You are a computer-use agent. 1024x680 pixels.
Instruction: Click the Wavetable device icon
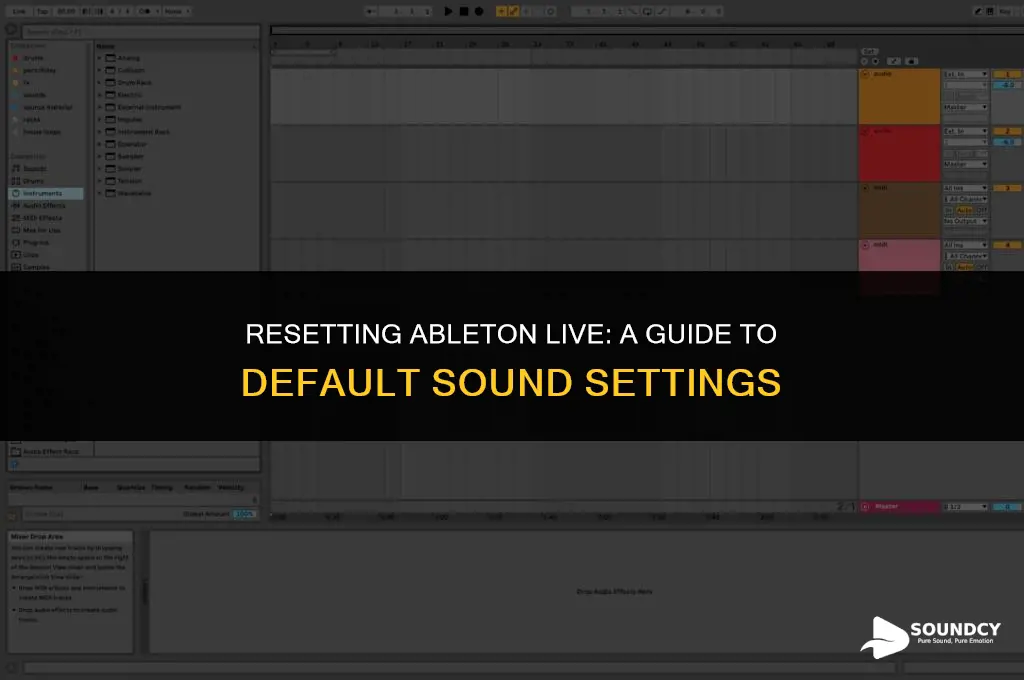point(110,193)
